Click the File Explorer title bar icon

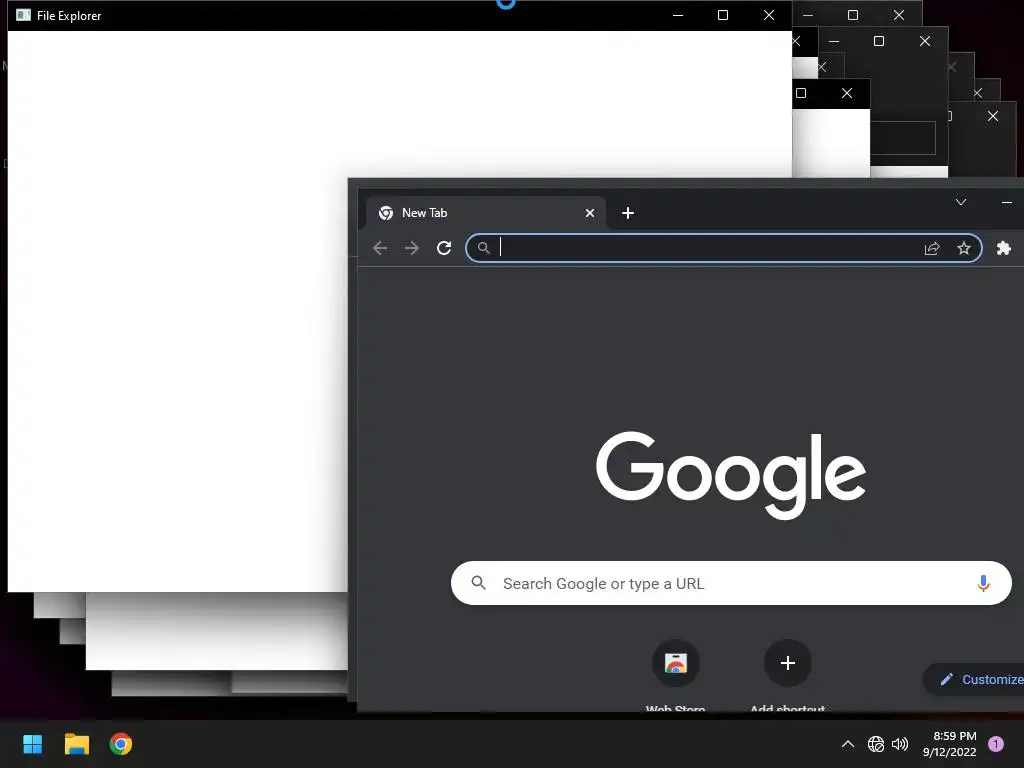pos(24,15)
